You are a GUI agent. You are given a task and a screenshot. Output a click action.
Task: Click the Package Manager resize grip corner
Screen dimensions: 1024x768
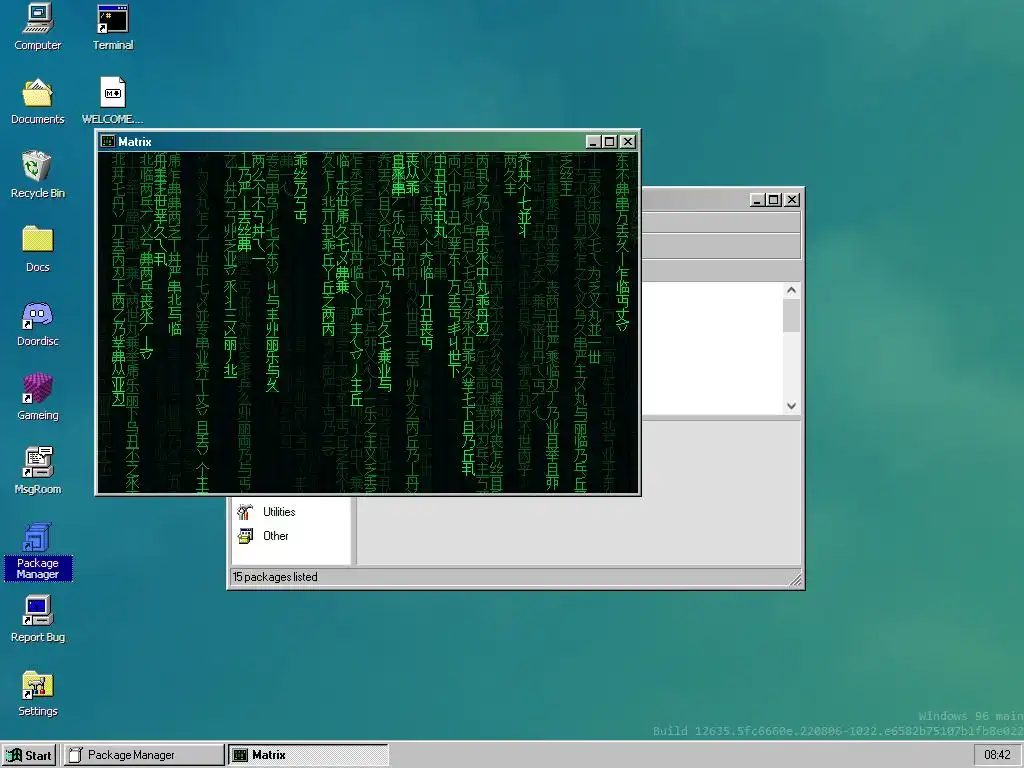(x=795, y=579)
